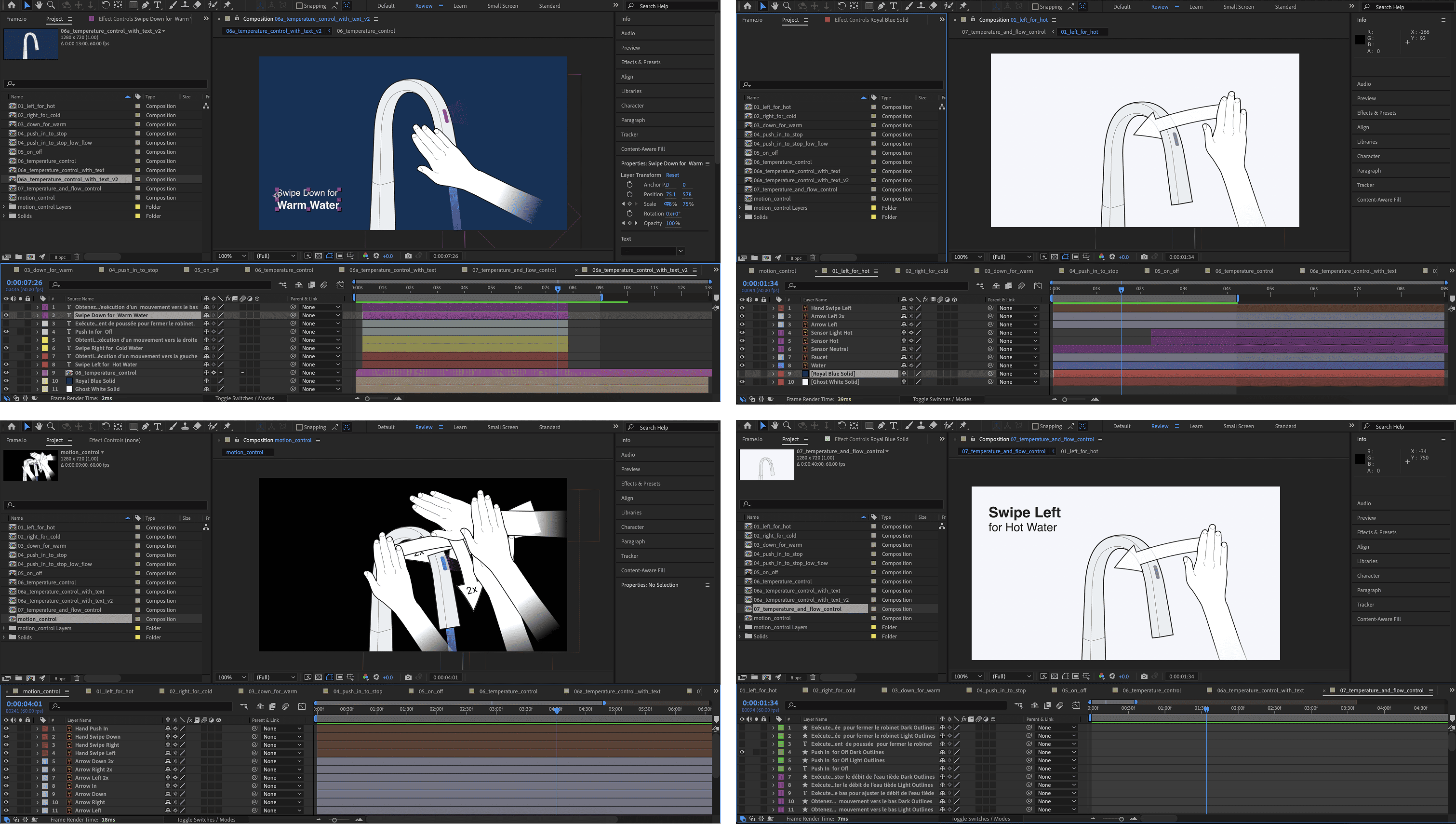The width and height of the screenshot is (1456, 824).
Task: Open Graph Editor icon in top-left timeline
Action: (340, 285)
